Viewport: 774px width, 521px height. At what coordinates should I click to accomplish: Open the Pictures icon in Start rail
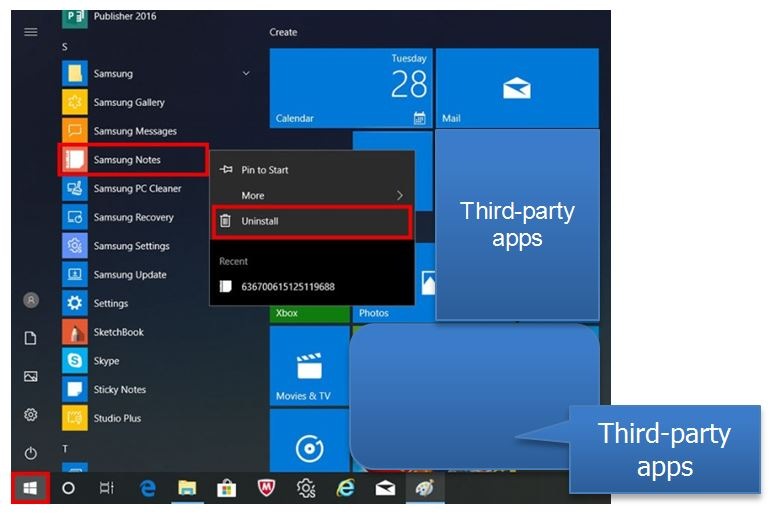coord(31,377)
